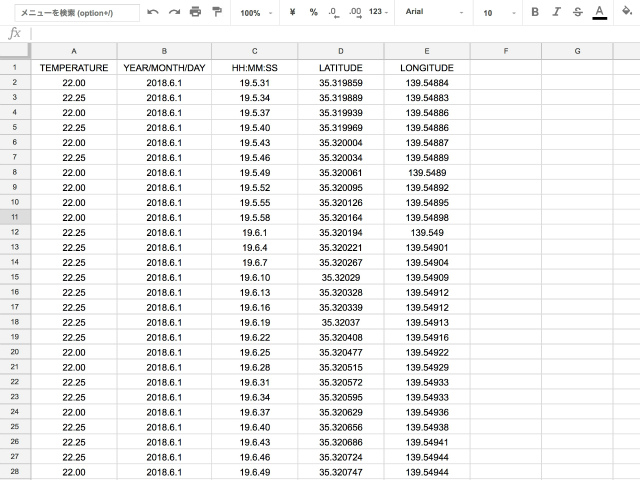Click the HH:MM:SS header cell
Viewport: 640px width, 480px height.
tap(255, 67)
